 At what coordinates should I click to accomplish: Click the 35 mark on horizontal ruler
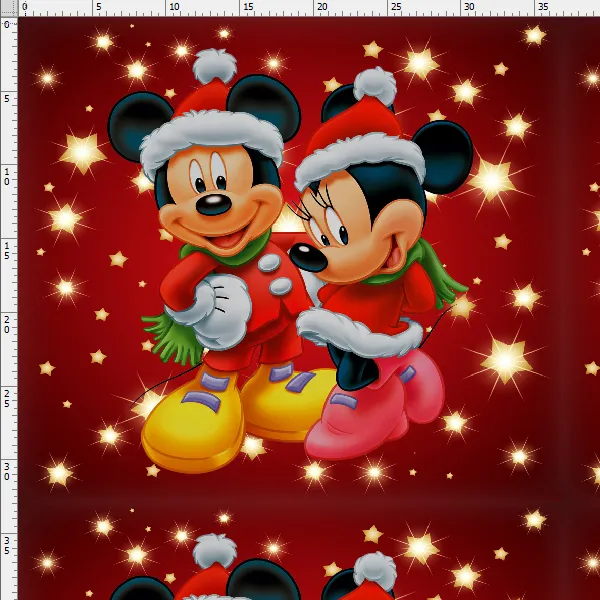click(543, 7)
